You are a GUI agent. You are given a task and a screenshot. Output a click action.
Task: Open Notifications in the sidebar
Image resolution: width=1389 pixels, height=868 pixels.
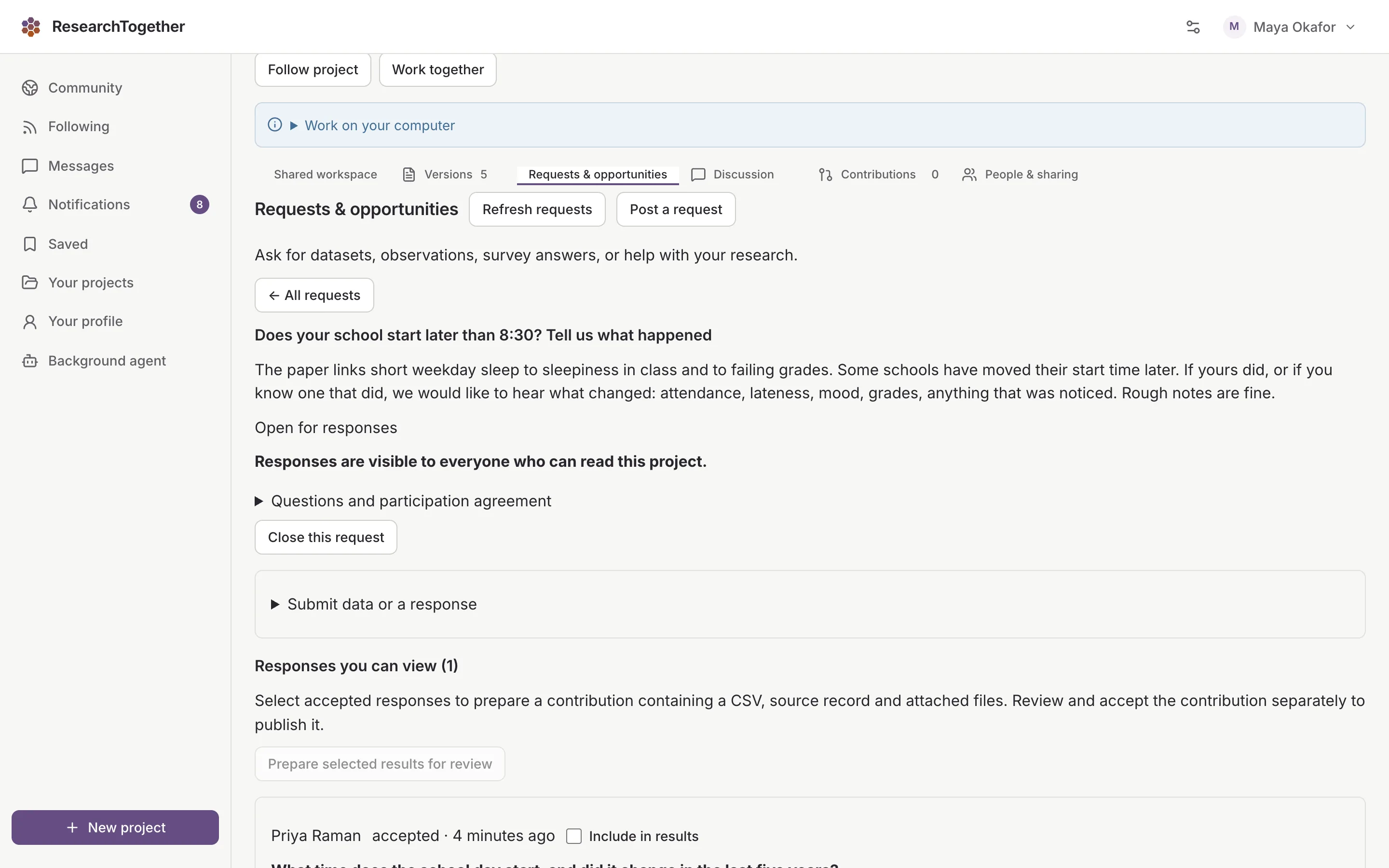pyautogui.click(x=115, y=204)
